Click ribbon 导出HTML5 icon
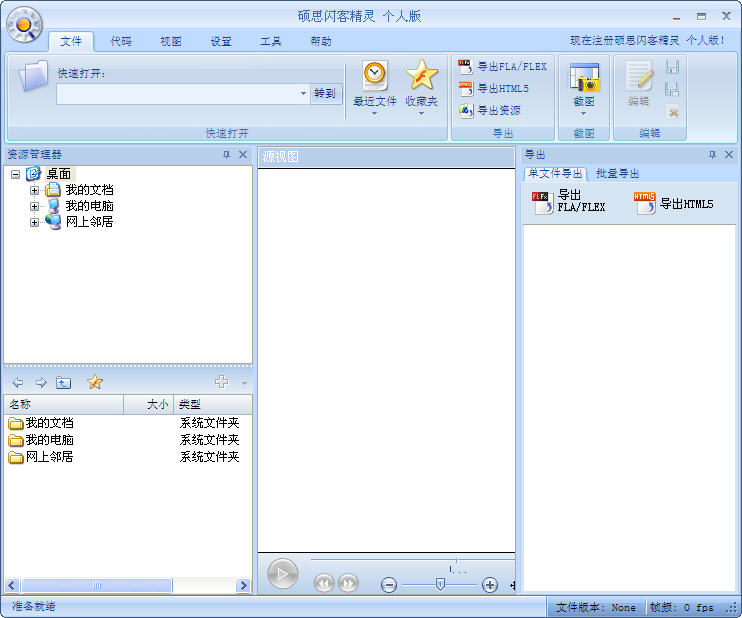This screenshot has height=618, width=742. pyautogui.click(x=465, y=88)
